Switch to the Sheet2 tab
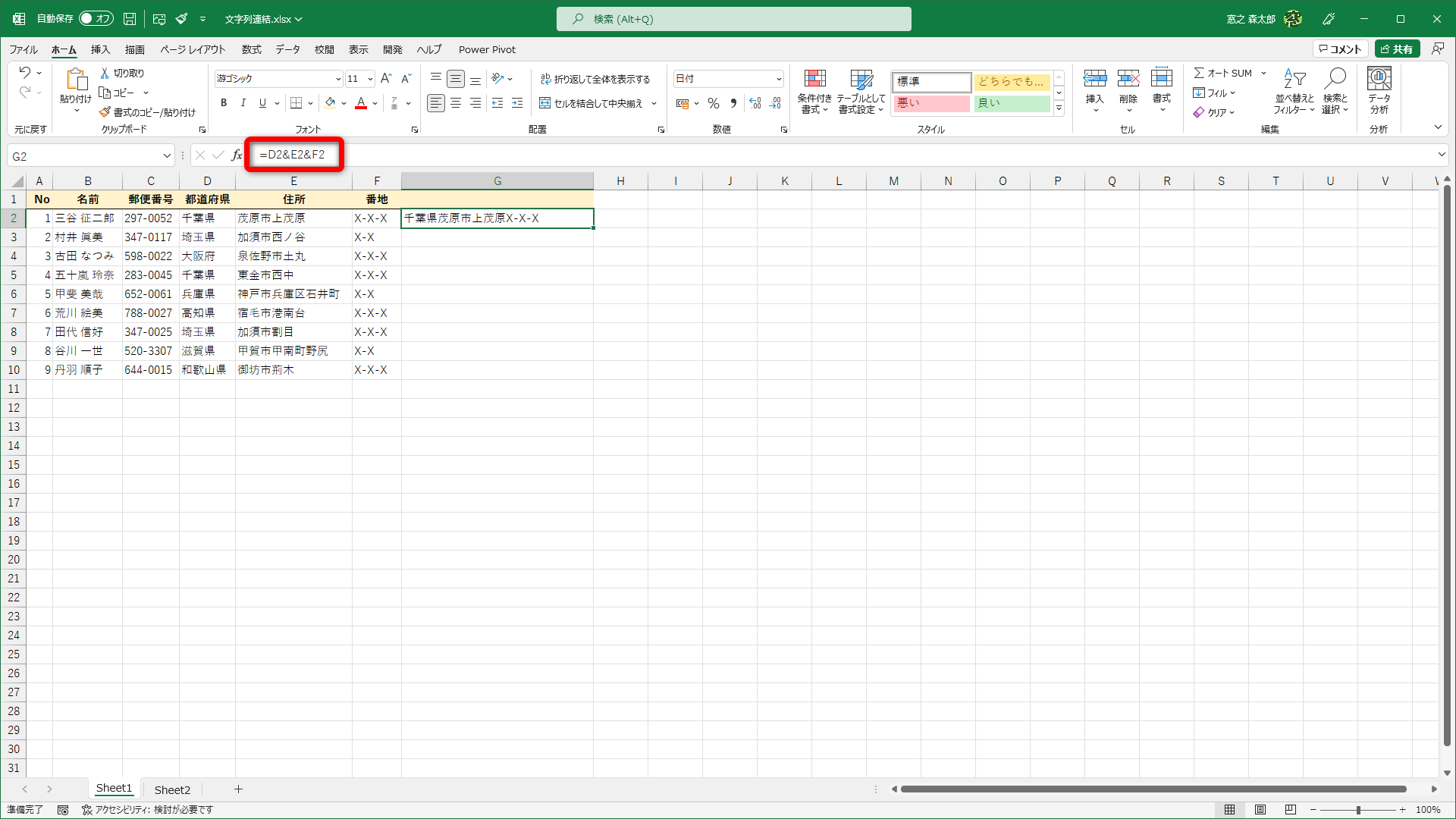This screenshot has width=1456, height=819. click(x=172, y=789)
